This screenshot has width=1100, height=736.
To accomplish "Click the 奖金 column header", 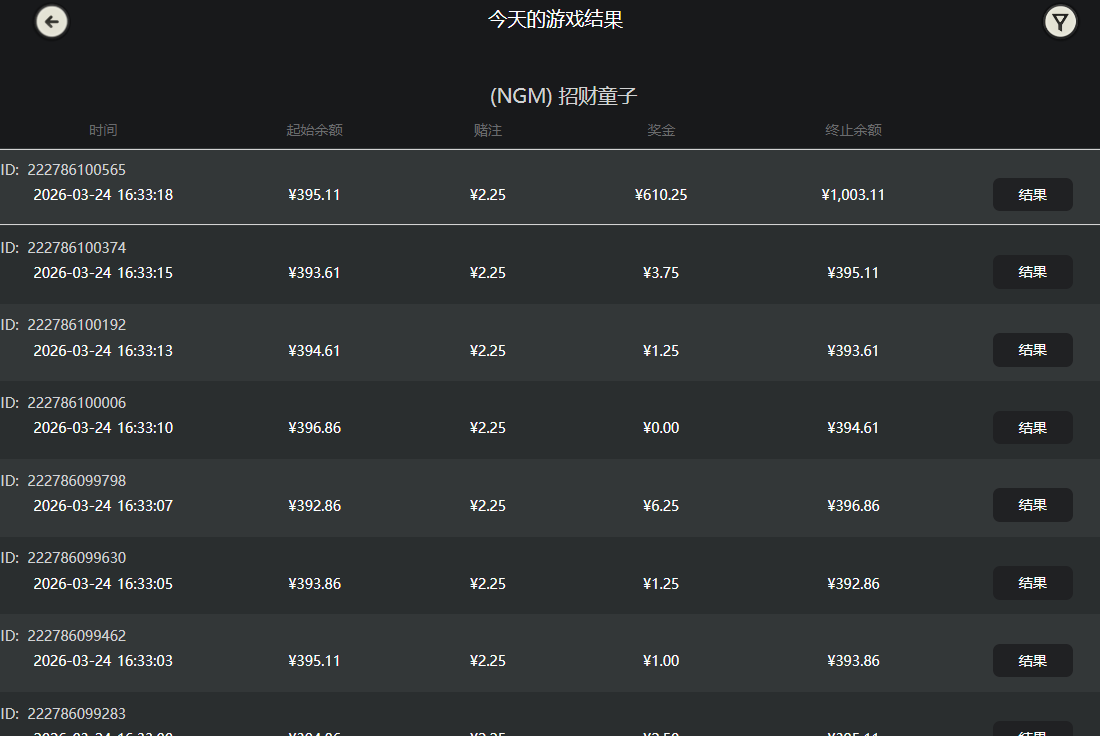I will [x=661, y=130].
